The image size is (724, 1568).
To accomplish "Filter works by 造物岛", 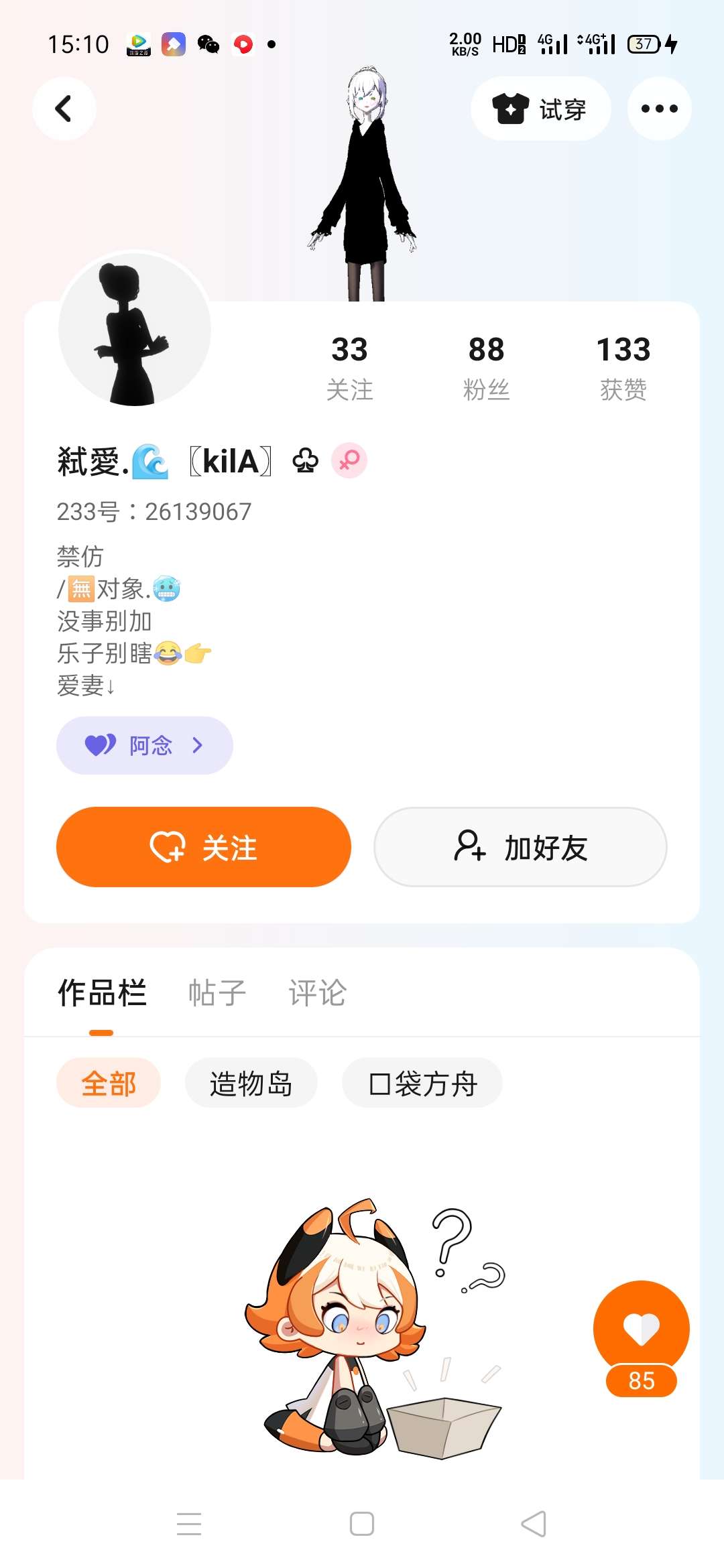I will (x=251, y=1083).
